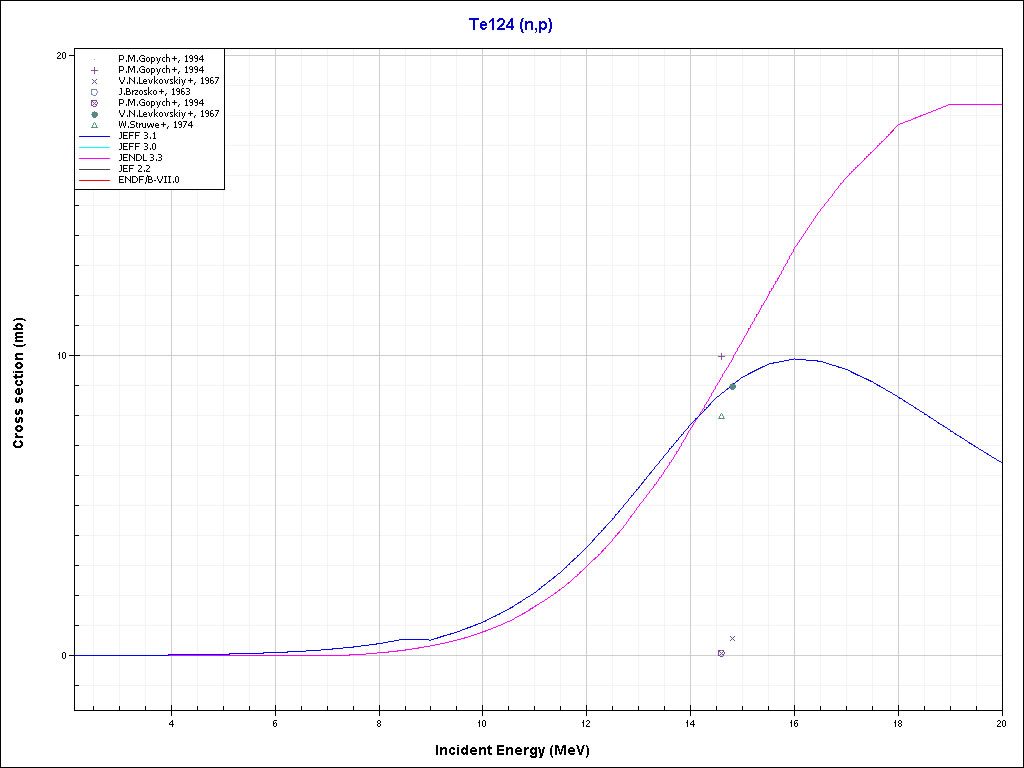Screen dimensions: 1024x768
Task: Click the blue JEFF 3.1 line swatch
Action: [93, 136]
